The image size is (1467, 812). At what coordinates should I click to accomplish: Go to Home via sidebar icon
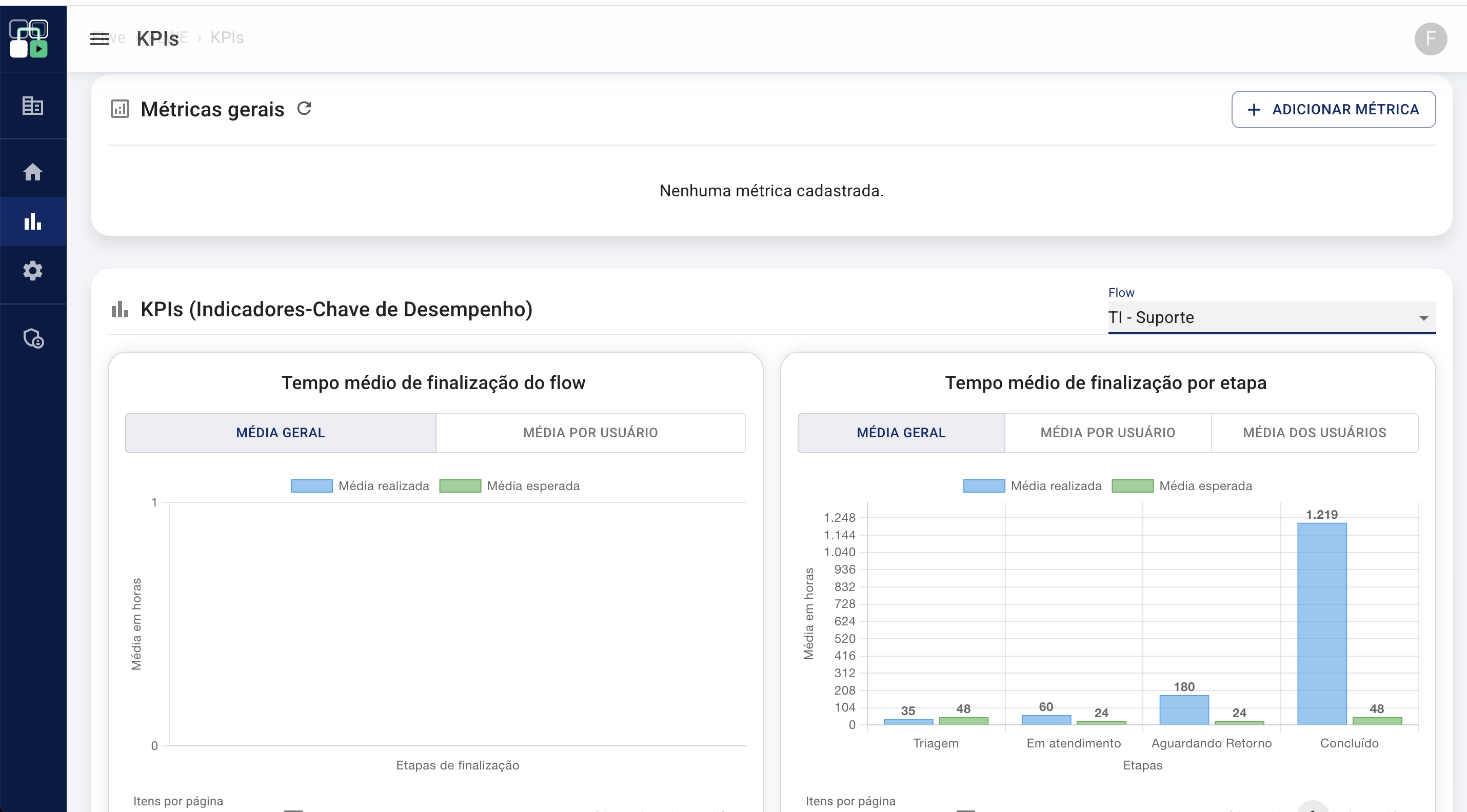(x=32, y=172)
